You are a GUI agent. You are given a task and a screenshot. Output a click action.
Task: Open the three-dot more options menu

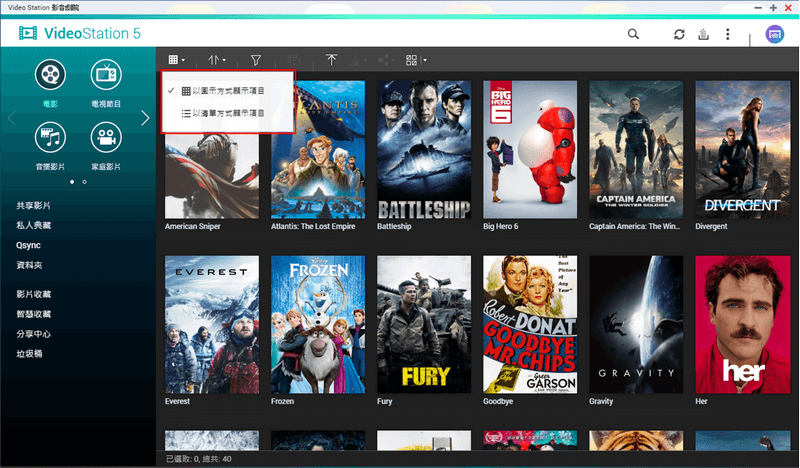point(728,34)
